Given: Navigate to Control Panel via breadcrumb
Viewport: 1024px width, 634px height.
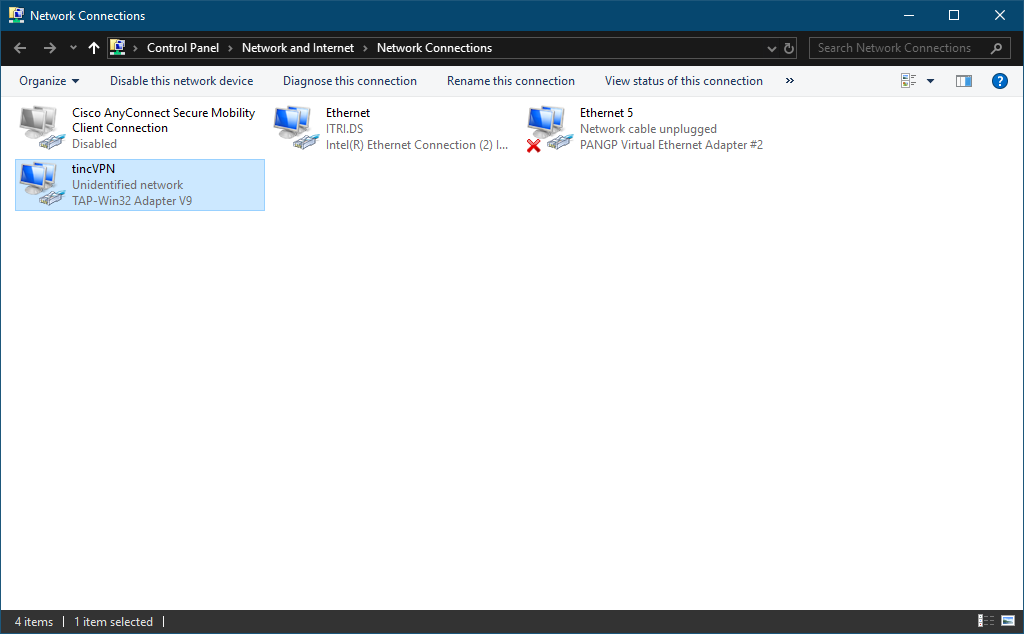Looking at the screenshot, I should pyautogui.click(x=183, y=47).
